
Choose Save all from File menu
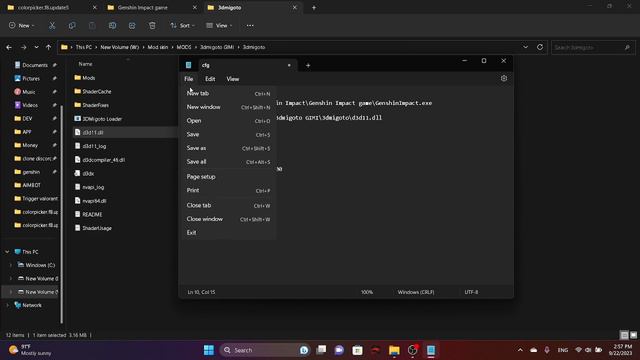tap(228, 162)
